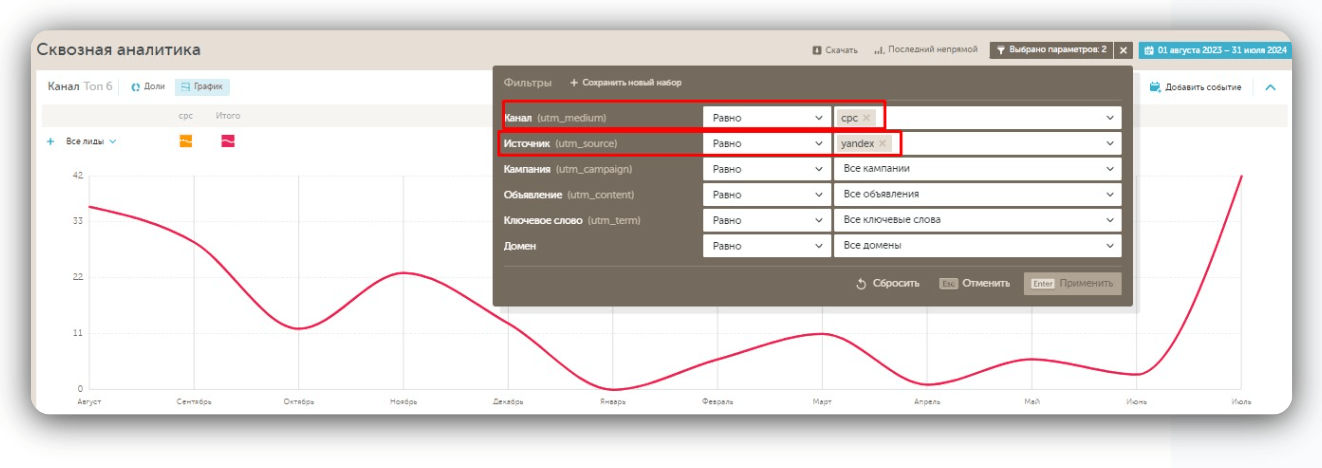Collapse the chart panel with the chevron

(x=1270, y=87)
